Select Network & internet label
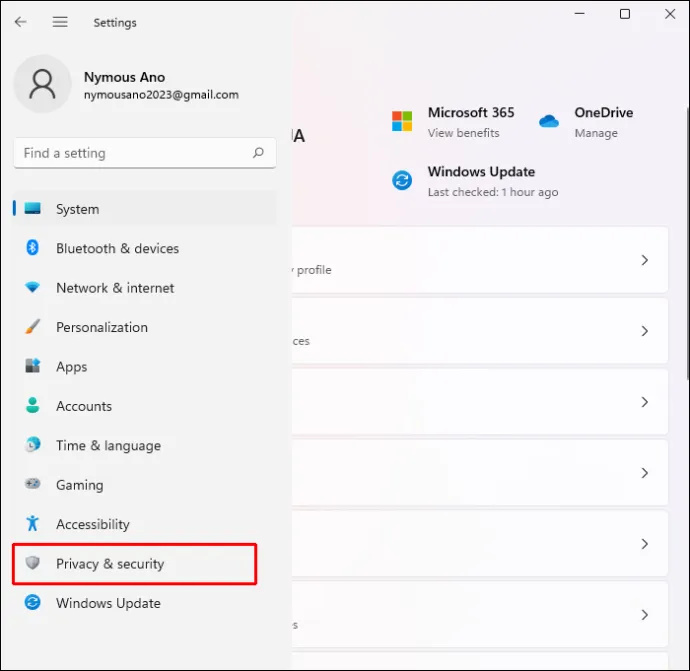The height and width of the screenshot is (671, 690). tap(115, 288)
